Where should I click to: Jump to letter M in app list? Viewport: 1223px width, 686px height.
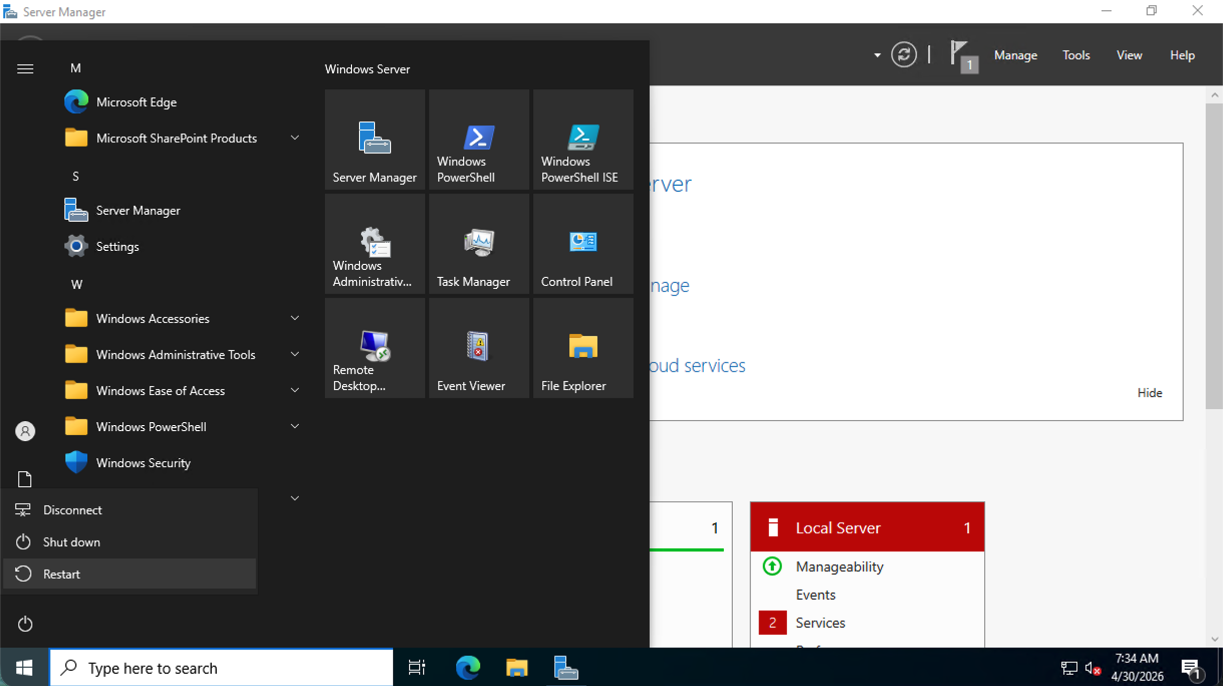tap(76, 68)
